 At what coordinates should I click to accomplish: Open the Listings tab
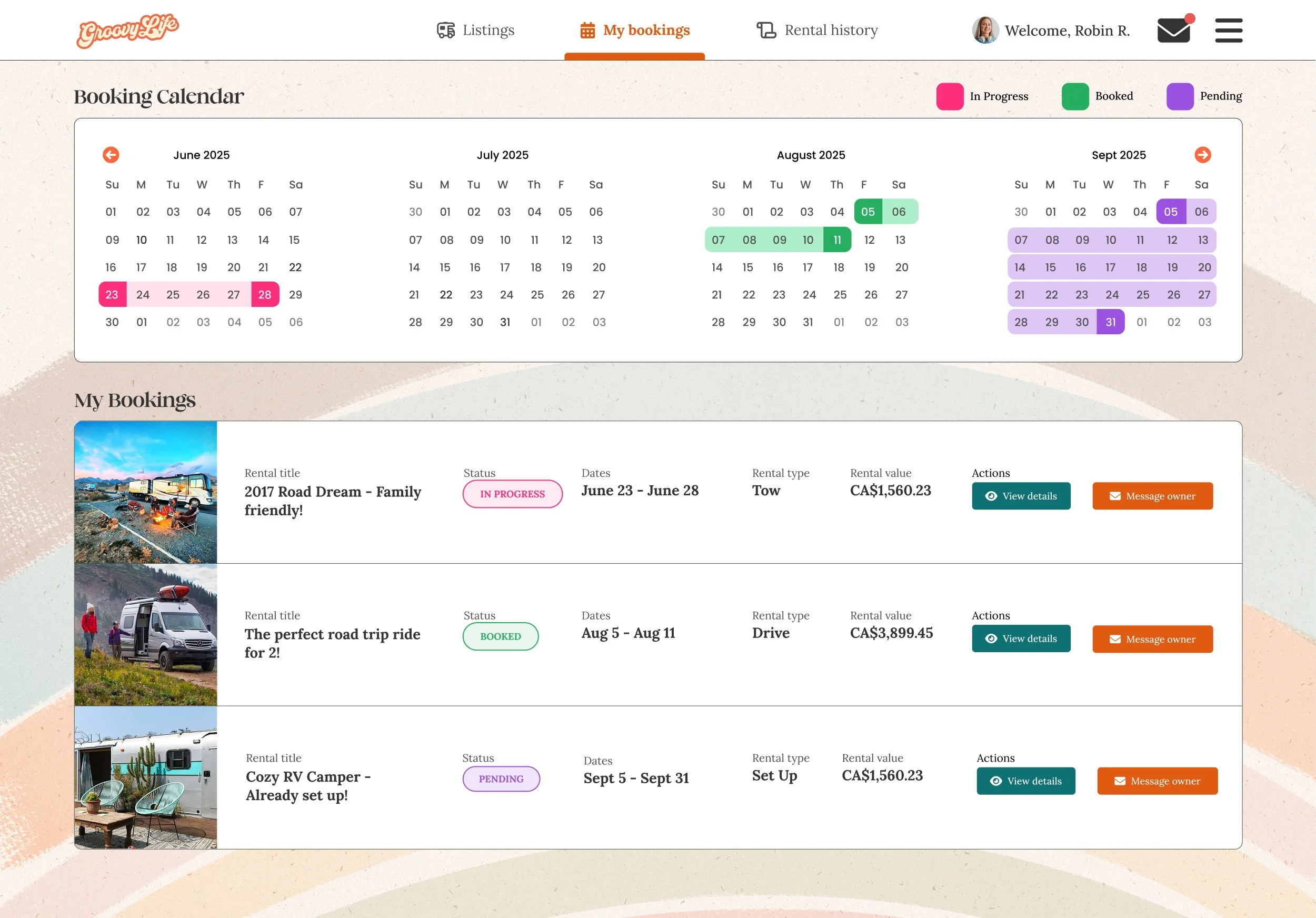[475, 31]
